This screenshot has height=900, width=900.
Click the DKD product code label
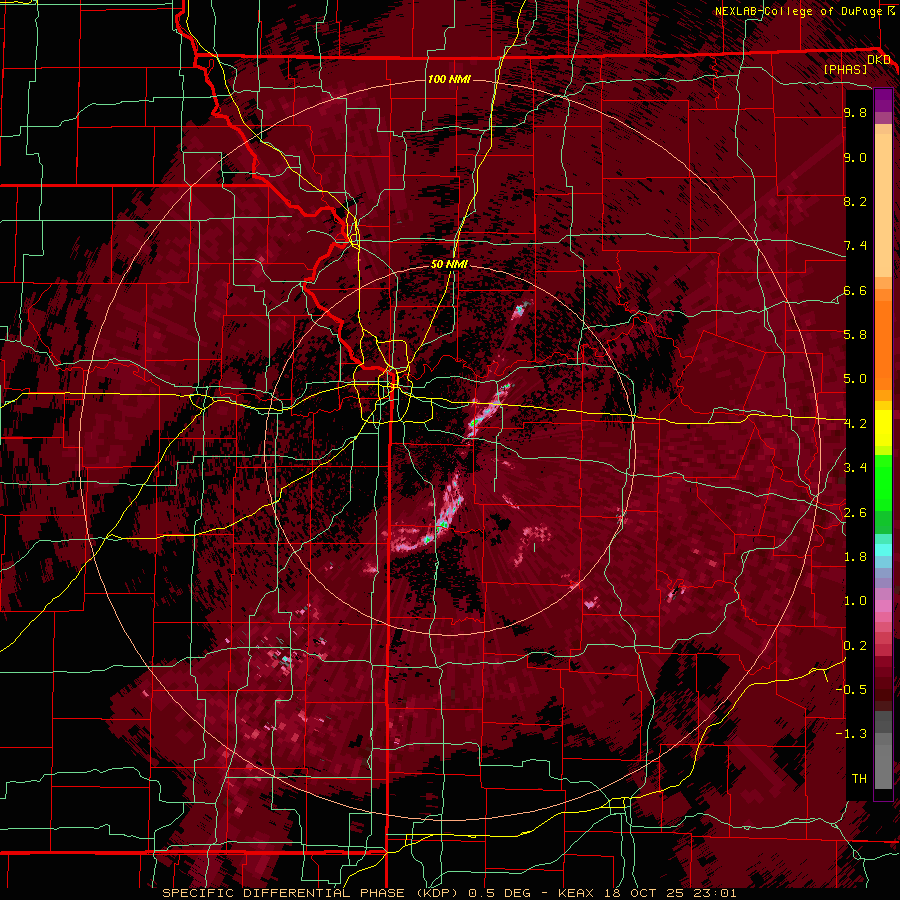coord(878,60)
